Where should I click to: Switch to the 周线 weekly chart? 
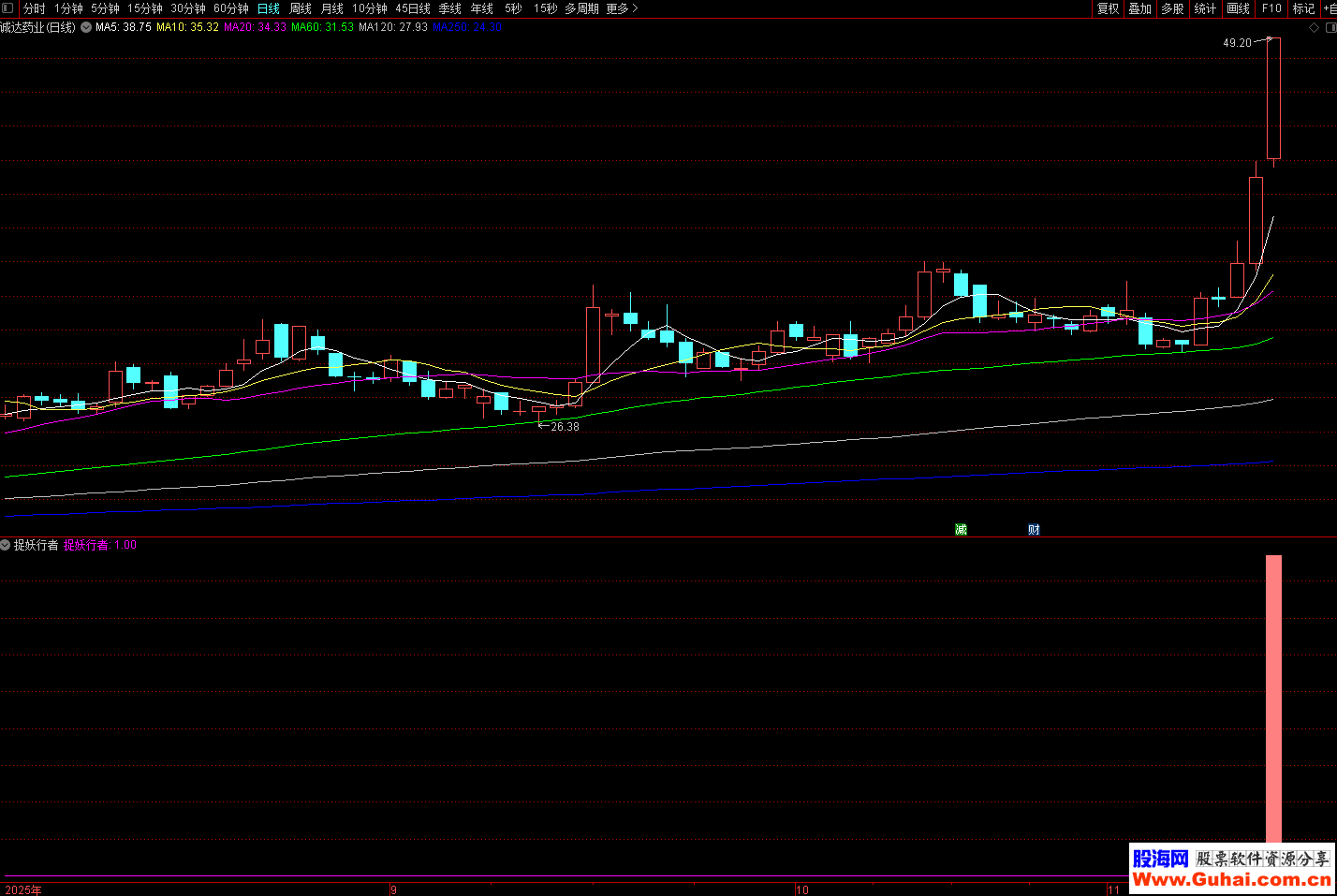coord(301,8)
